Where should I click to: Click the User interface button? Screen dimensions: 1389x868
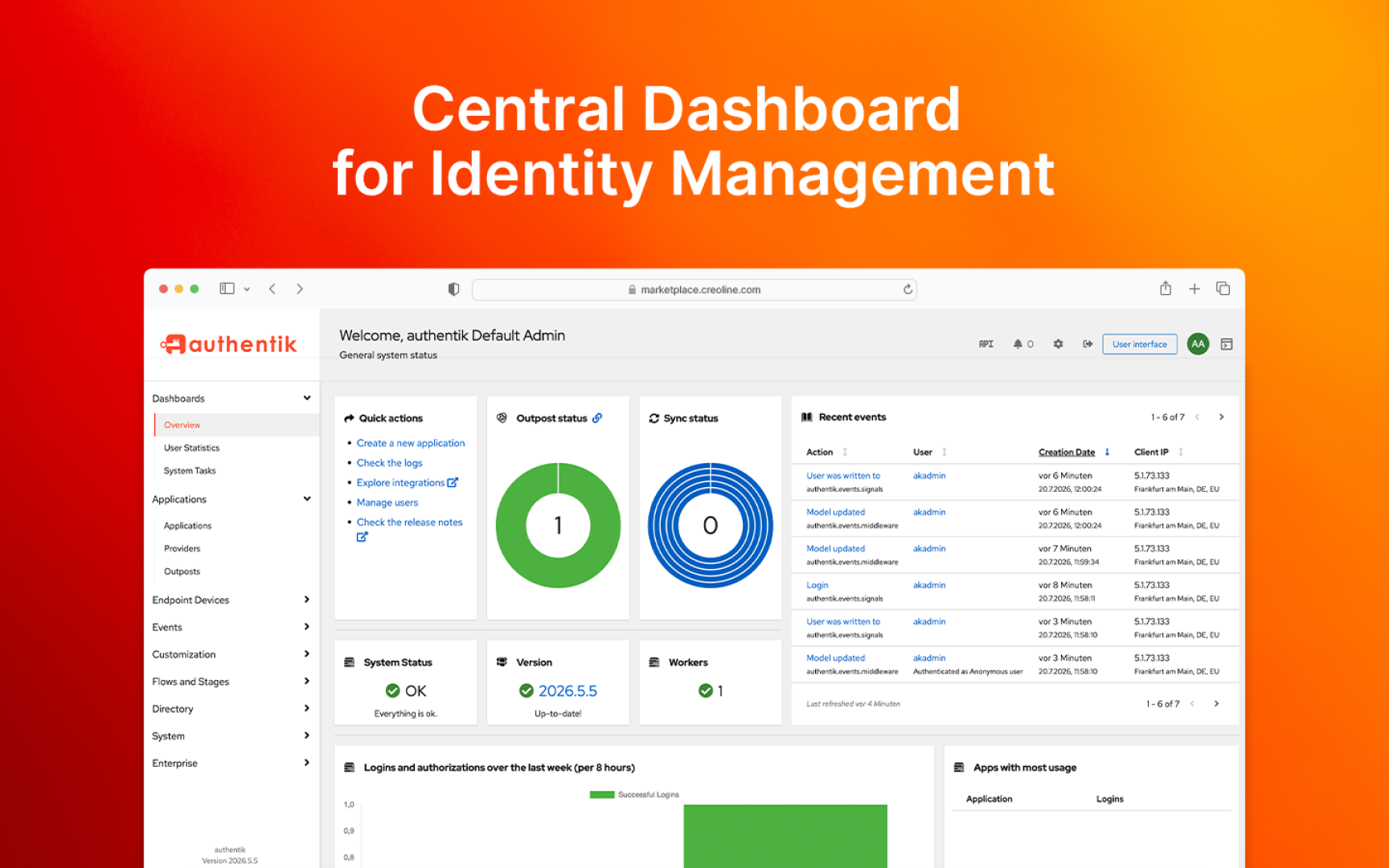tap(1140, 344)
